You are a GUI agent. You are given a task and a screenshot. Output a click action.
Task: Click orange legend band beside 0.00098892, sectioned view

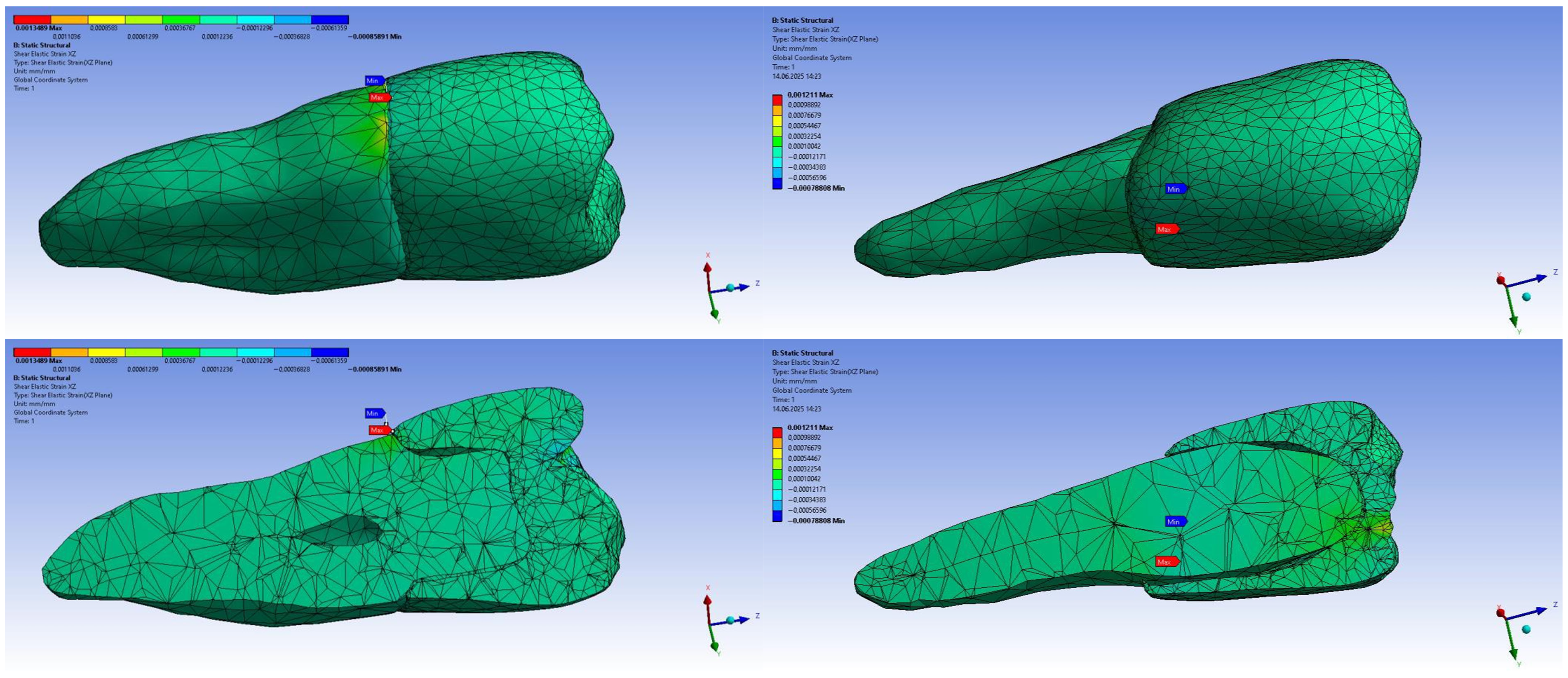[x=777, y=443]
